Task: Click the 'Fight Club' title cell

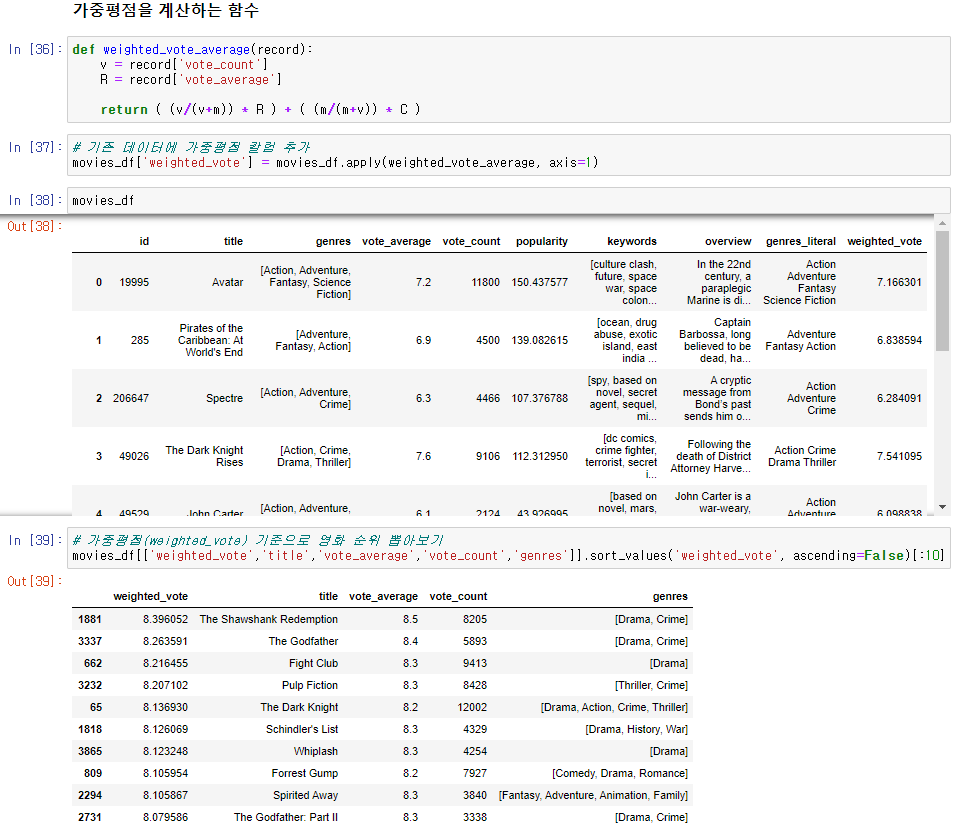Action: [x=313, y=663]
